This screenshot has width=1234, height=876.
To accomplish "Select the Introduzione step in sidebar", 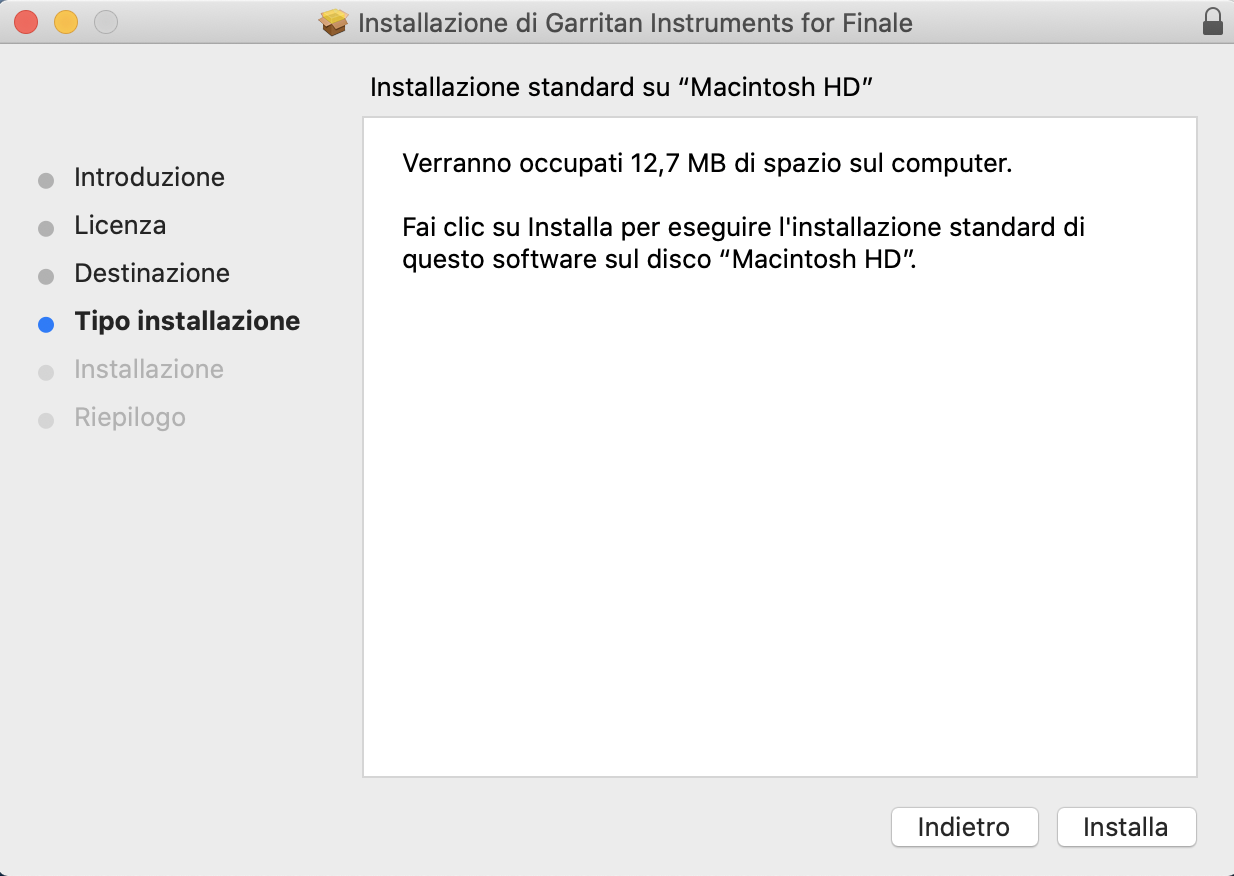I will pyautogui.click(x=149, y=178).
